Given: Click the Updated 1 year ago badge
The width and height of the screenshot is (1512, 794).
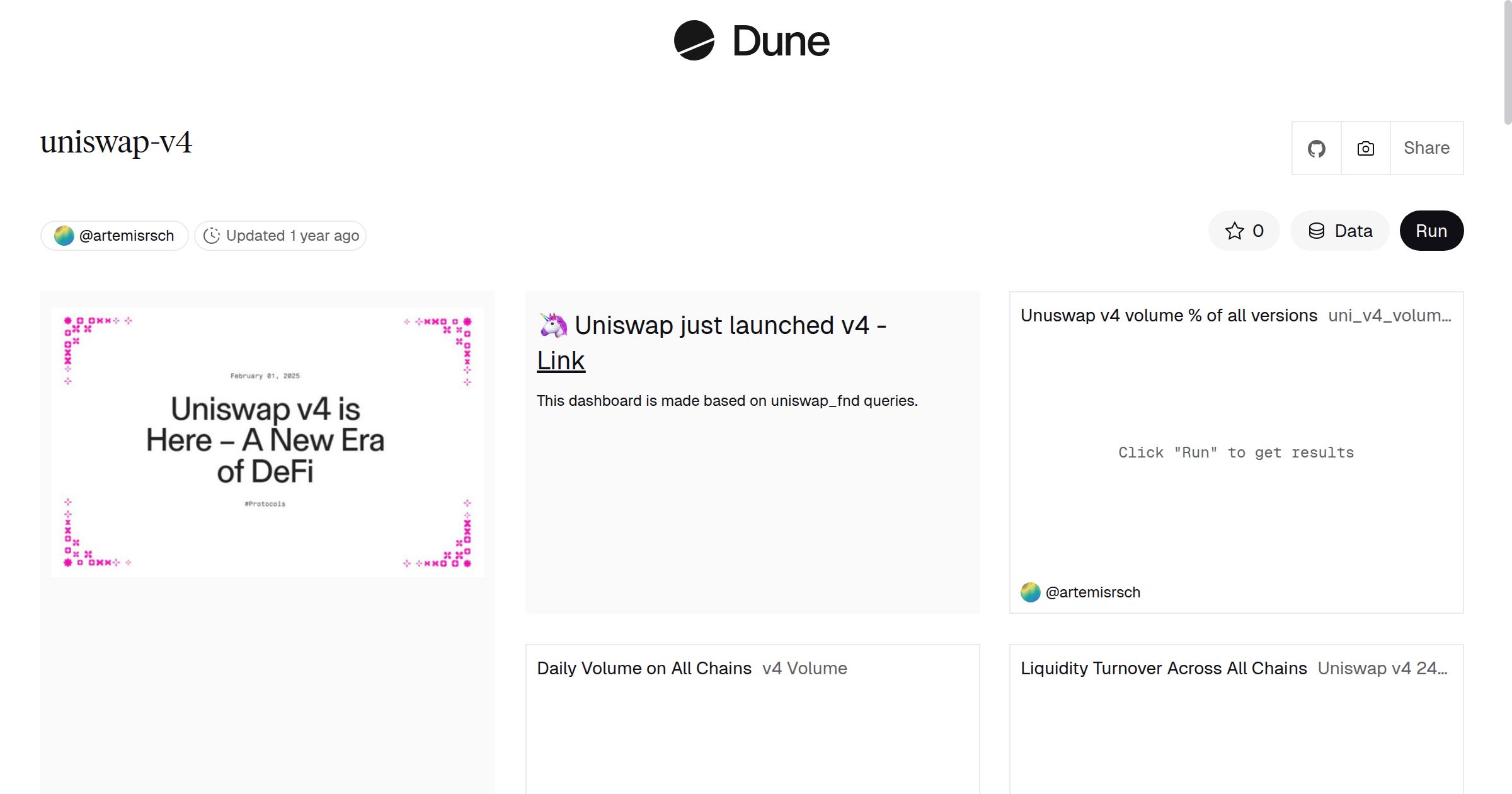Looking at the screenshot, I should (280, 235).
